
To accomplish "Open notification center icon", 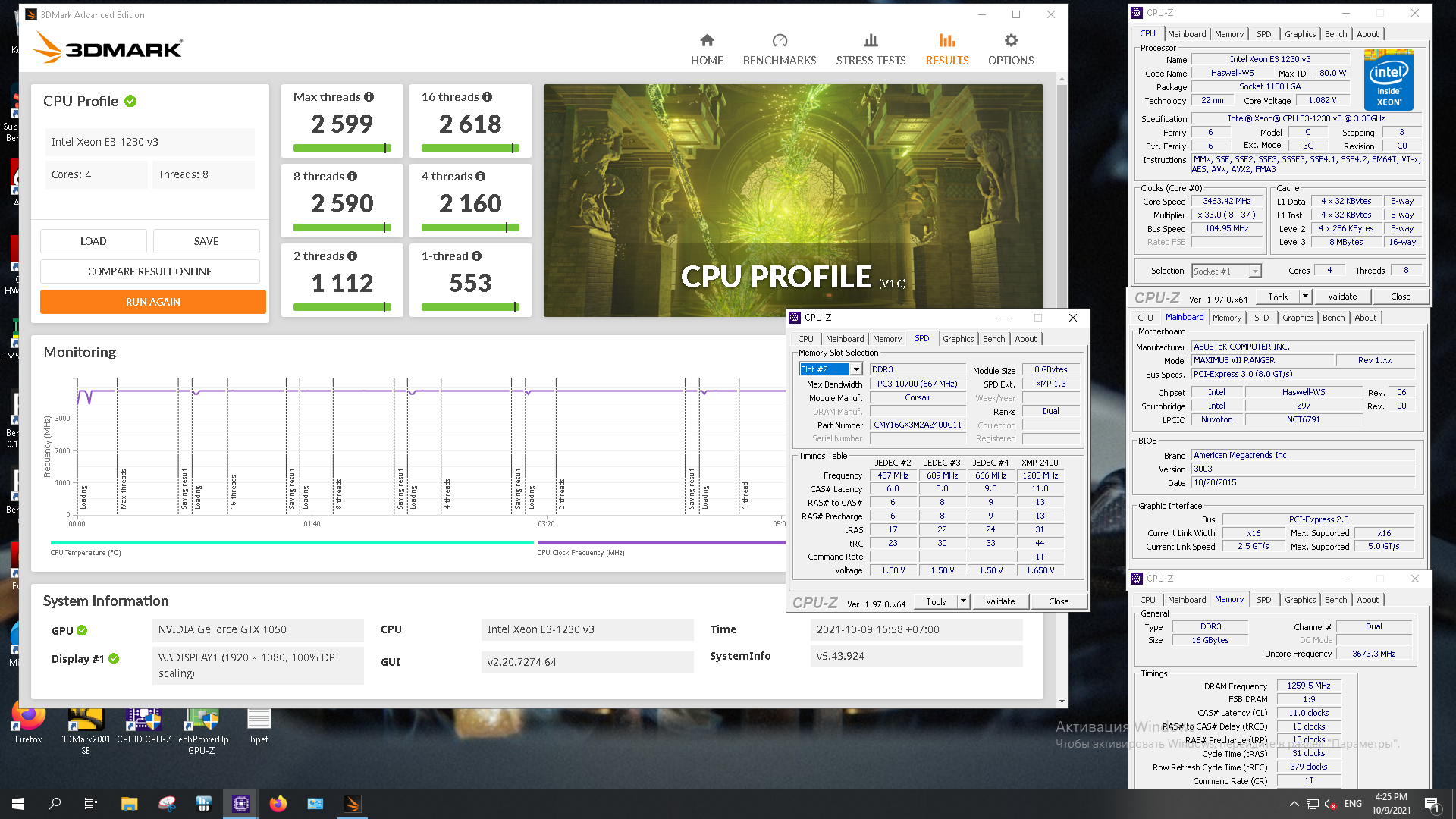I will click(1432, 804).
